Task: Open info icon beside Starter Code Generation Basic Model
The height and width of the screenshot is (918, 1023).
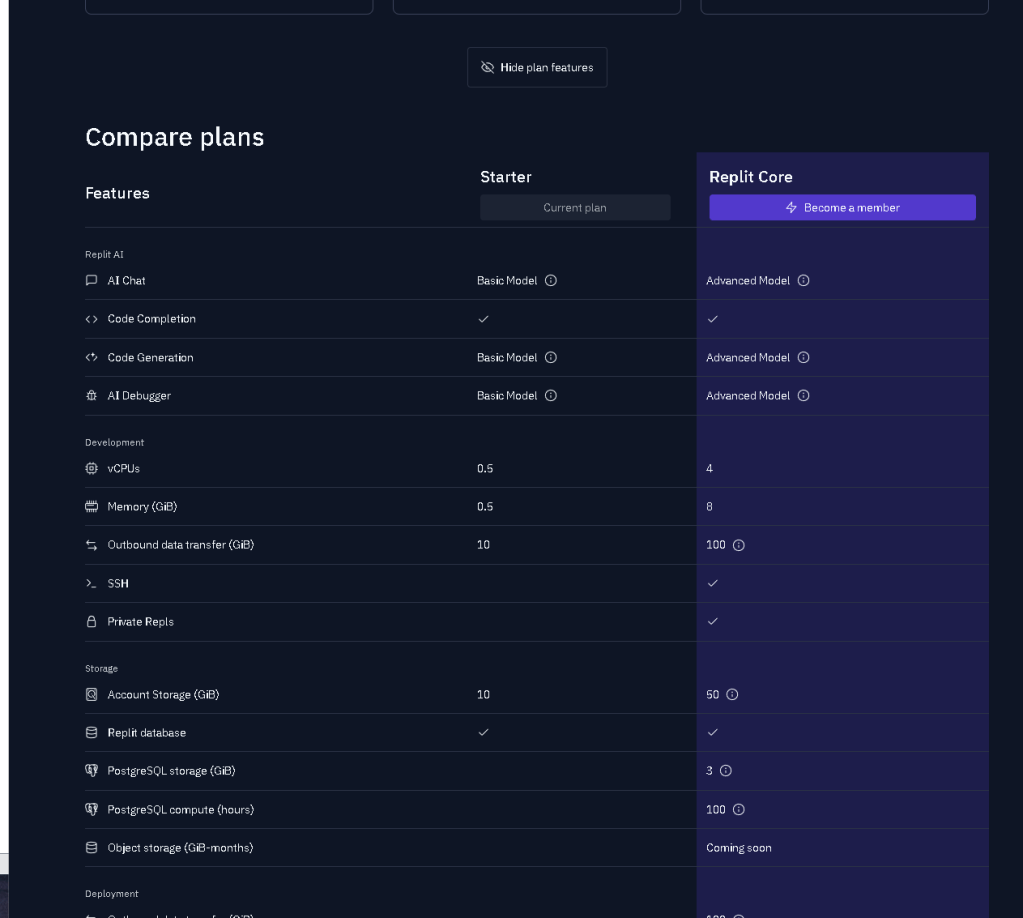Action: pos(551,358)
